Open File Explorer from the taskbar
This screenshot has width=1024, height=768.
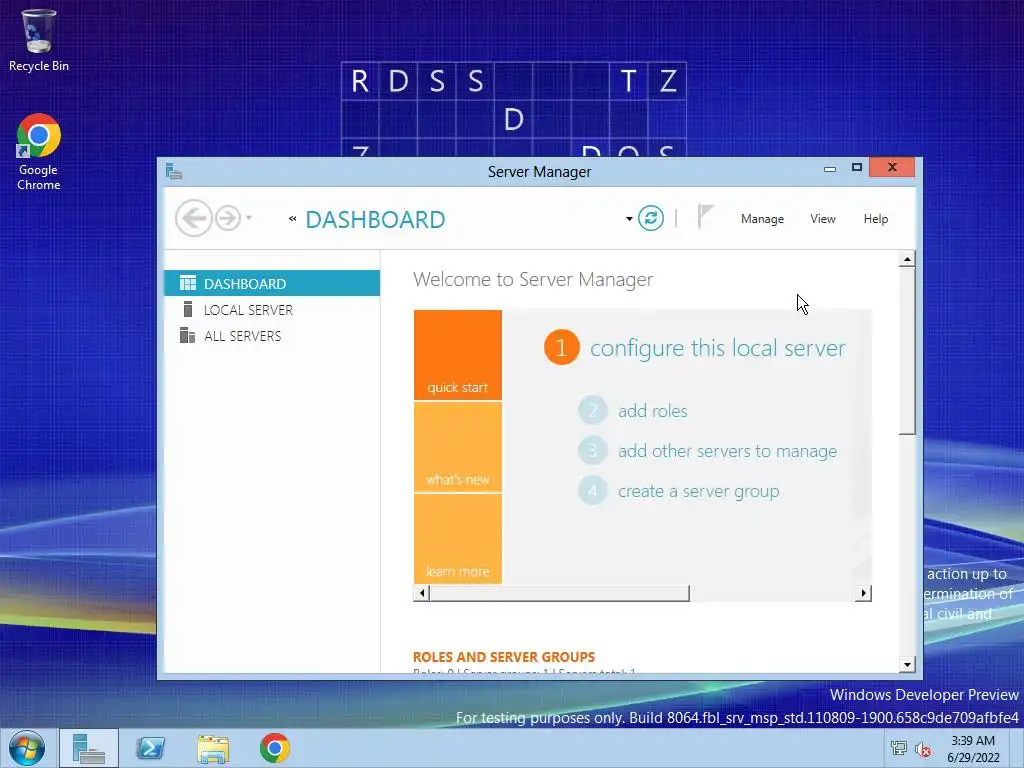213,749
